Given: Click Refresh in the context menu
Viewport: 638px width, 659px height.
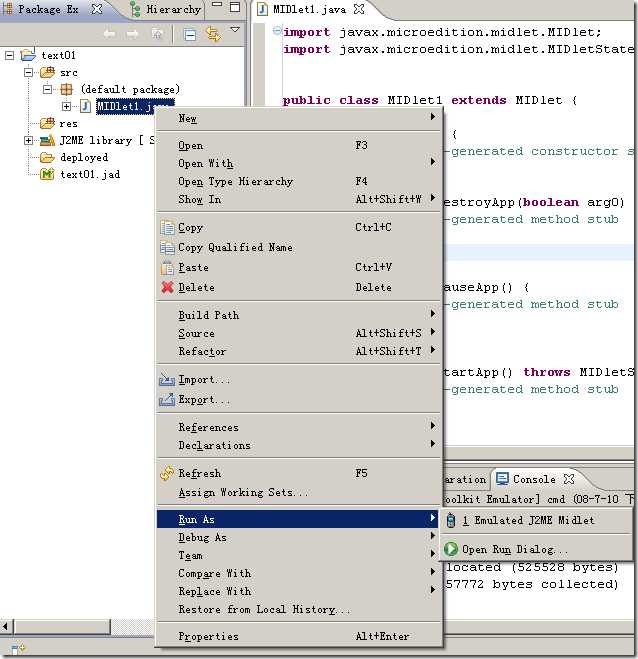Looking at the screenshot, I should (x=199, y=474).
